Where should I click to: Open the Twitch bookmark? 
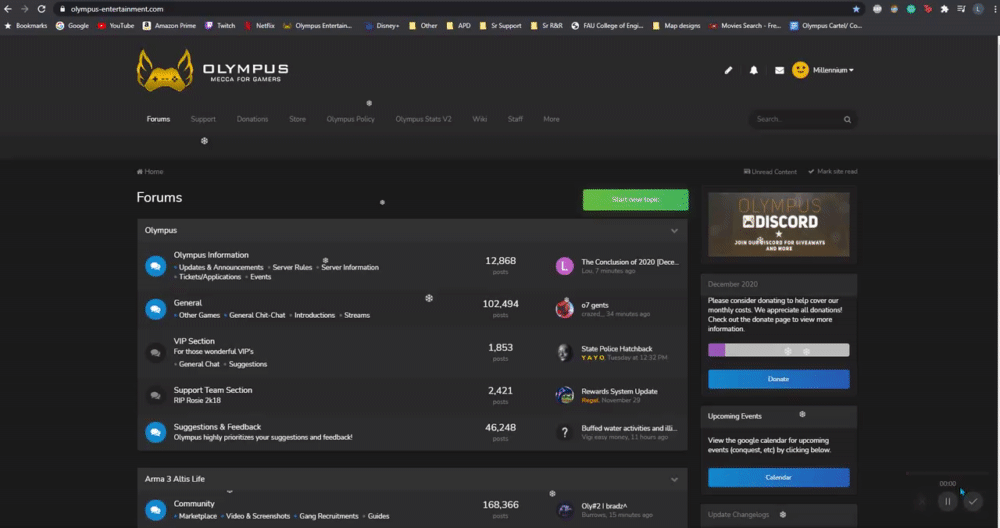click(x=220, y=26)
